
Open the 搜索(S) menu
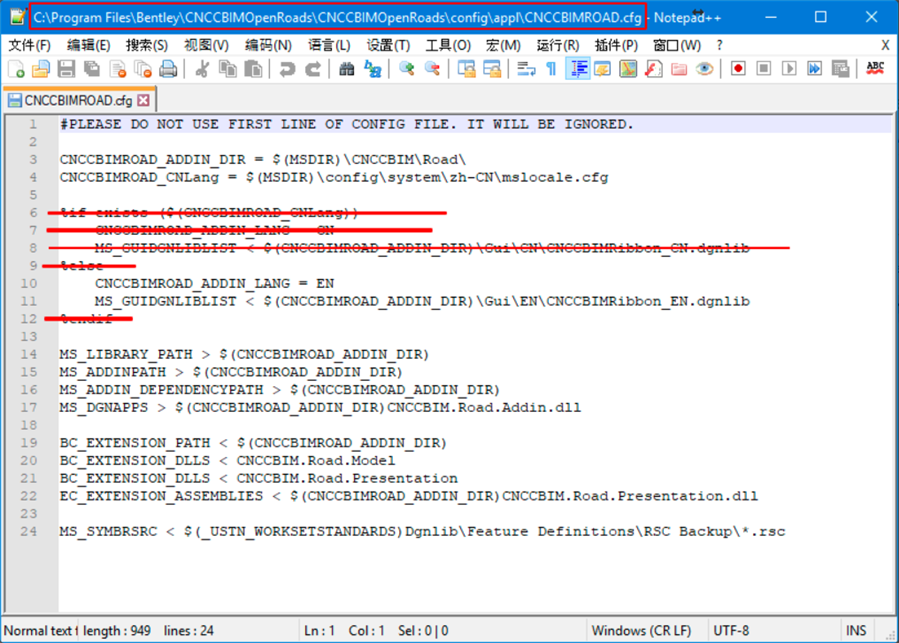coord(147,45)
